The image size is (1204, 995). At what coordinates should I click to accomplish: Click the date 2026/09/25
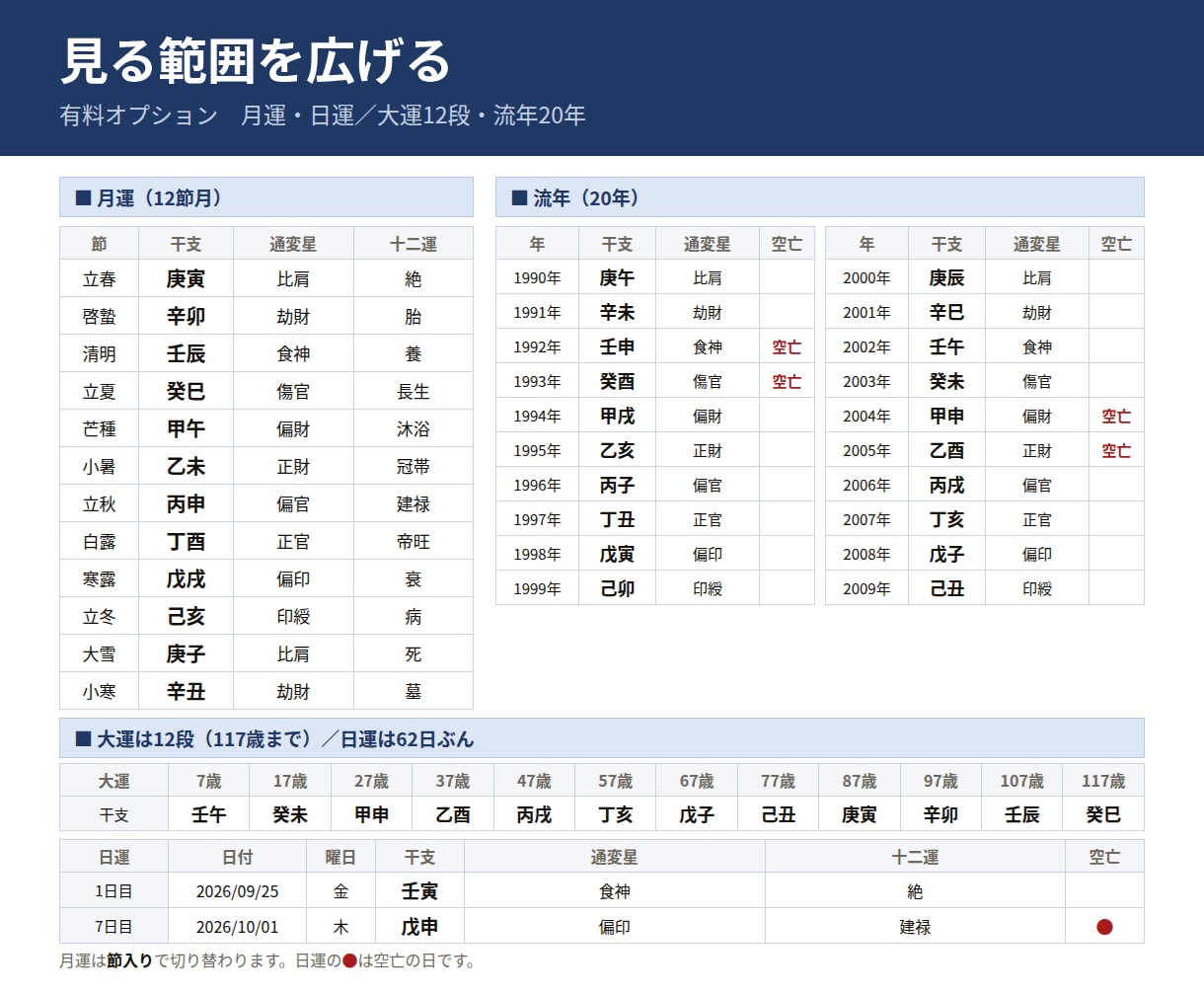point(238,891)
